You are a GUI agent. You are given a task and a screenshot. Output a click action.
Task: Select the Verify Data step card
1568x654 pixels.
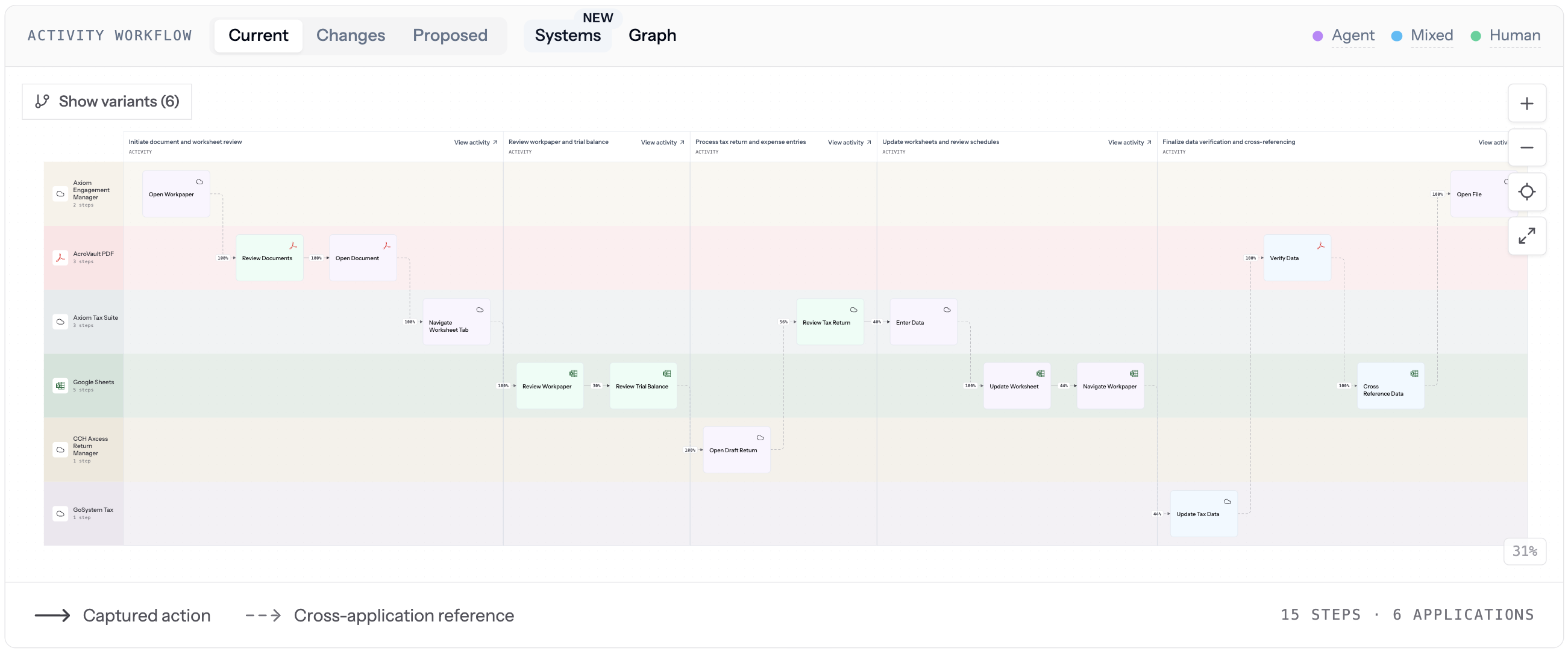pos(1297,258)
